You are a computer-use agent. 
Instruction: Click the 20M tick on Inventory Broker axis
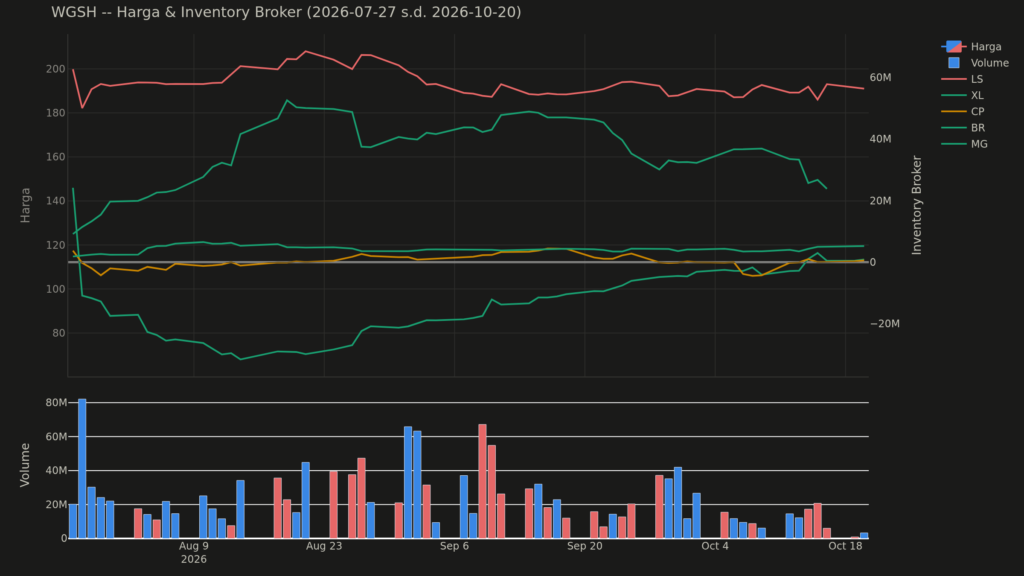[880, 200]
